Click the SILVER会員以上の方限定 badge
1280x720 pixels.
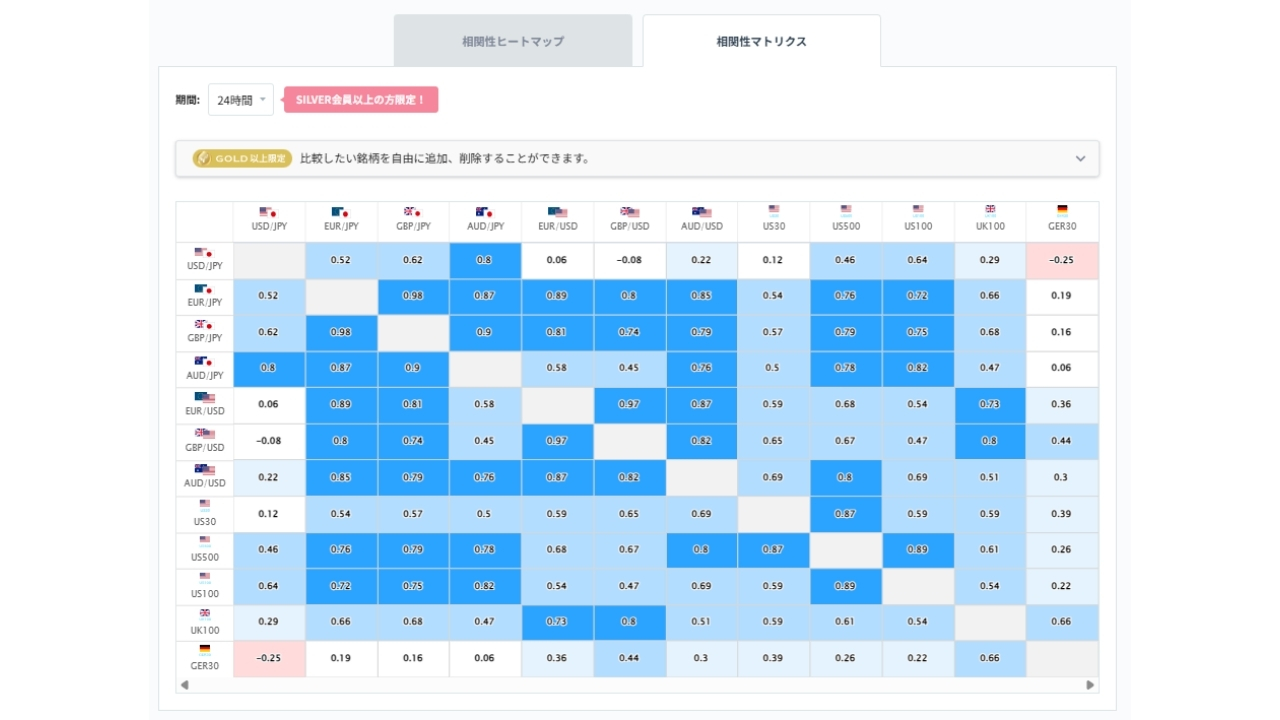pyautogui.click(x=361, y=100)
